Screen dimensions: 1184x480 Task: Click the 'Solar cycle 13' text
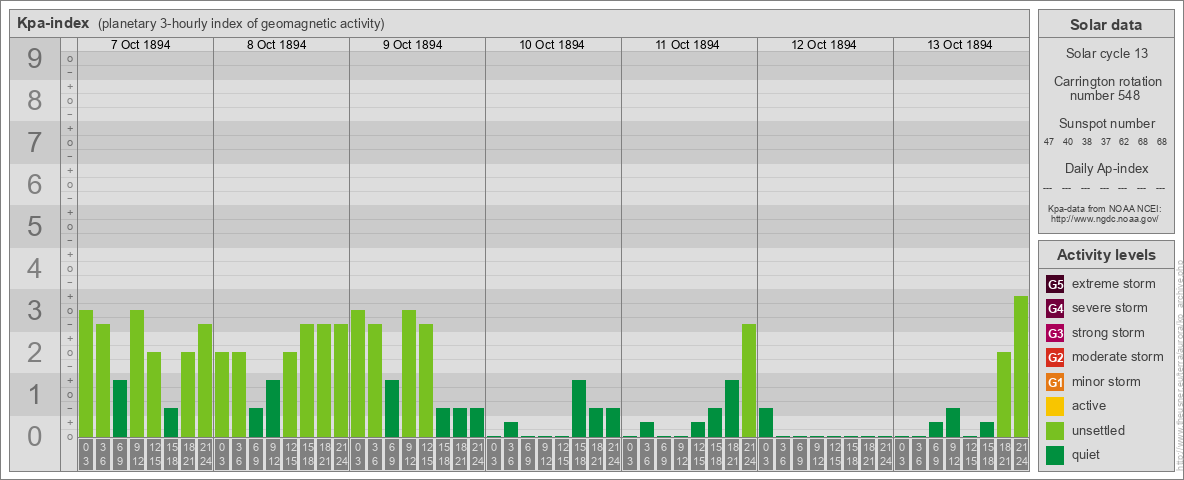tap(1106, 54)
